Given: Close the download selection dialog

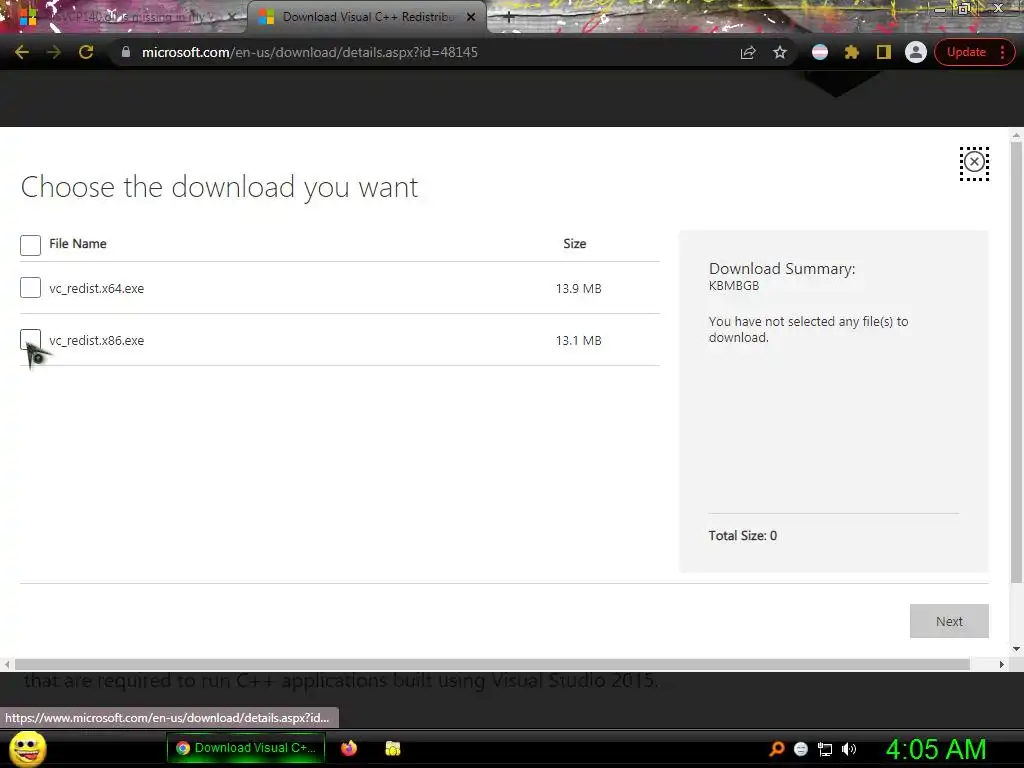Looking at the screenshot, I should (x=974, y=162).
